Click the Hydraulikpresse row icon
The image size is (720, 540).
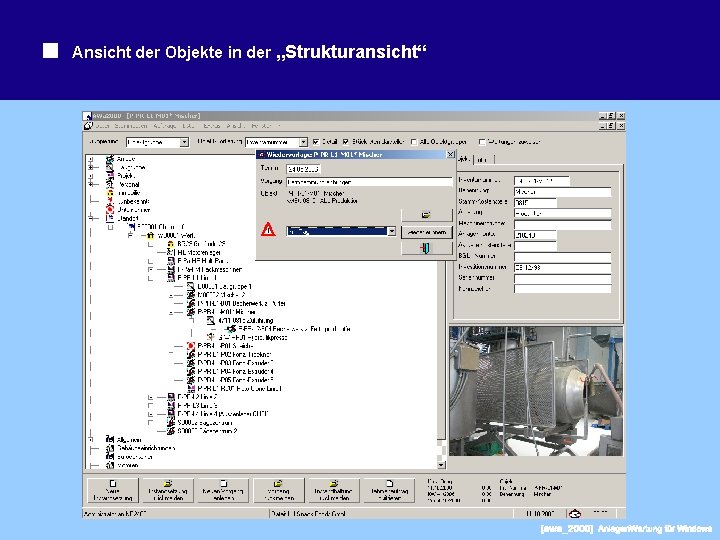point(211,337)
